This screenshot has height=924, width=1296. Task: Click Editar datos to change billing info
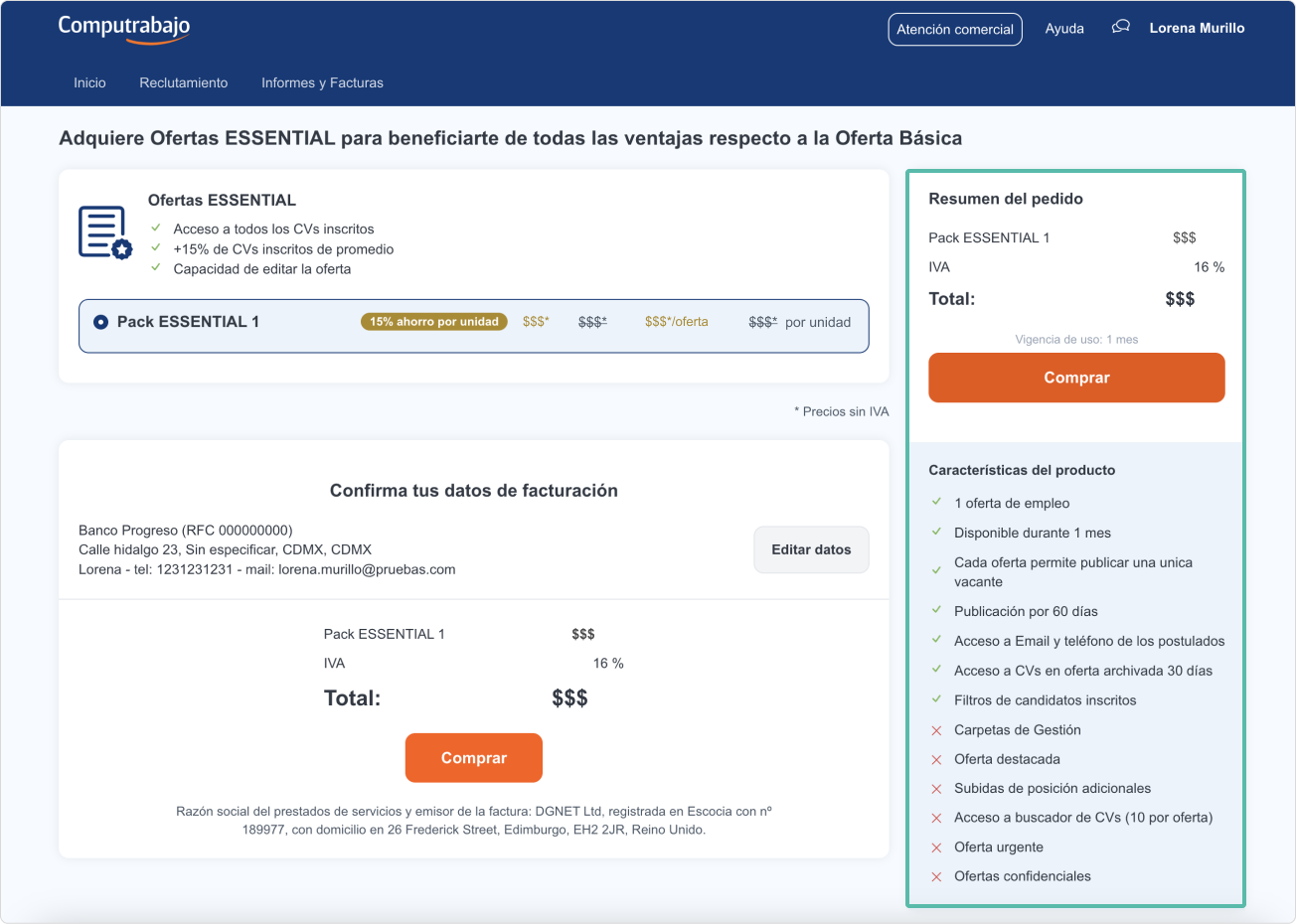pos(811,549)
